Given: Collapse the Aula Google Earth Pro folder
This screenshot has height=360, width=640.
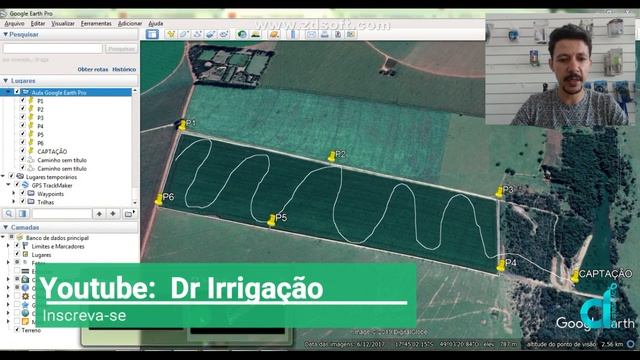Looking at the screenshot, I should tap(8, 92).
